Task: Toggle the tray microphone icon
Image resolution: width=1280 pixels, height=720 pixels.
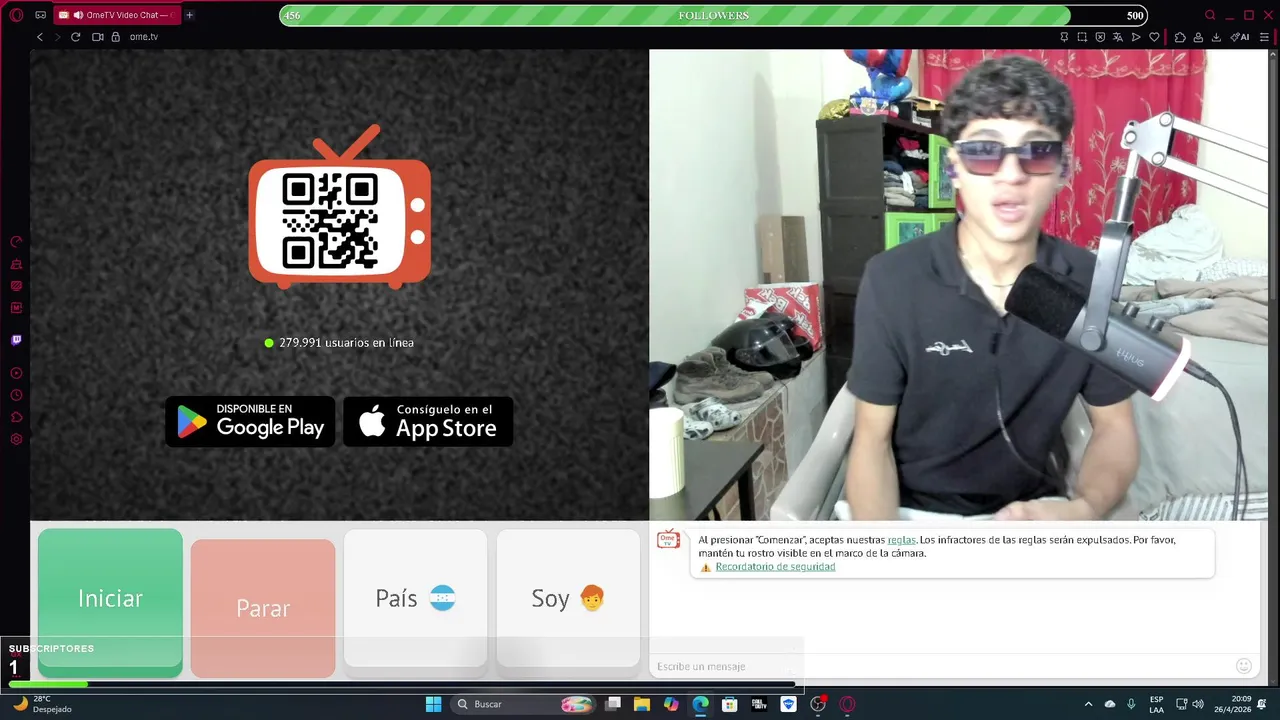Action: point(1131,704)
